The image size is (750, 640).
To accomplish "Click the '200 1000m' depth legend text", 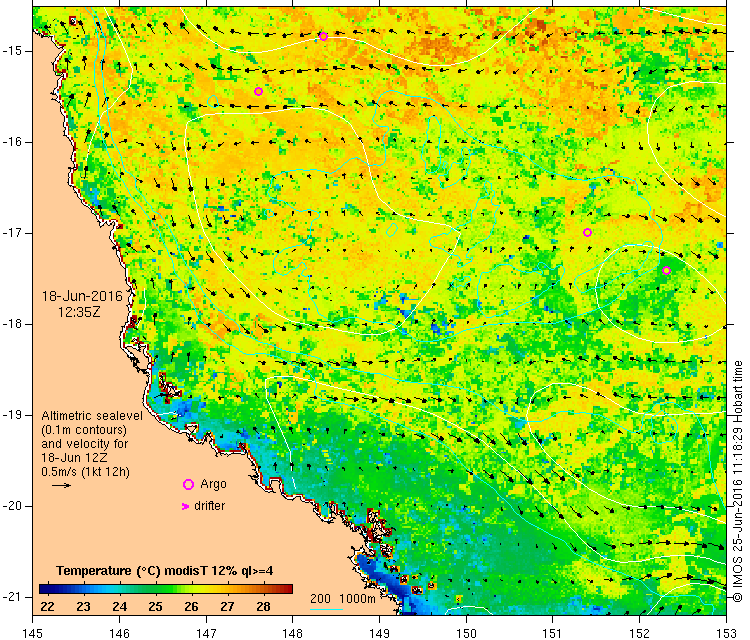I will pos(342,598).
